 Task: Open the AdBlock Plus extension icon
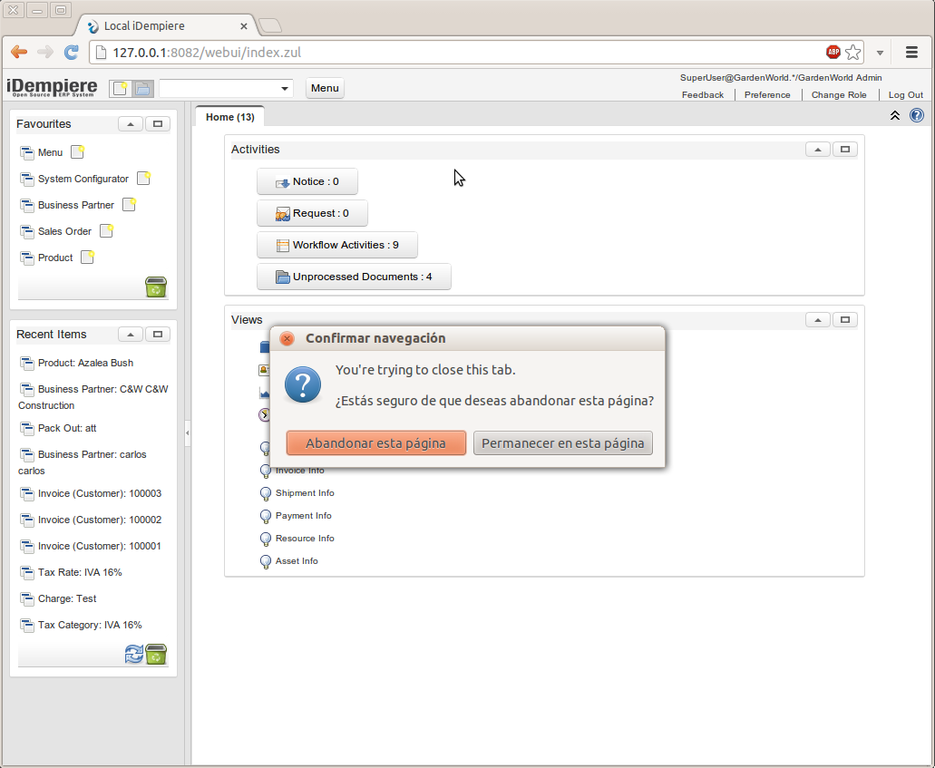(x=833, y=52)
